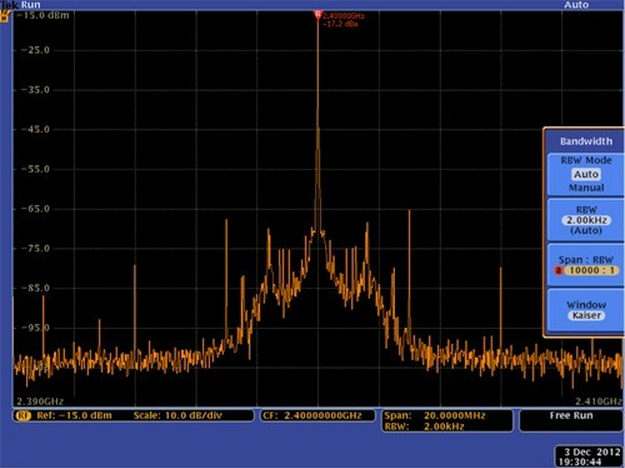This screenshot has height=468, width=625.
Task: Click the Tek logo in the top left corner
Action: pyautogui.click(x=9, y=5)
